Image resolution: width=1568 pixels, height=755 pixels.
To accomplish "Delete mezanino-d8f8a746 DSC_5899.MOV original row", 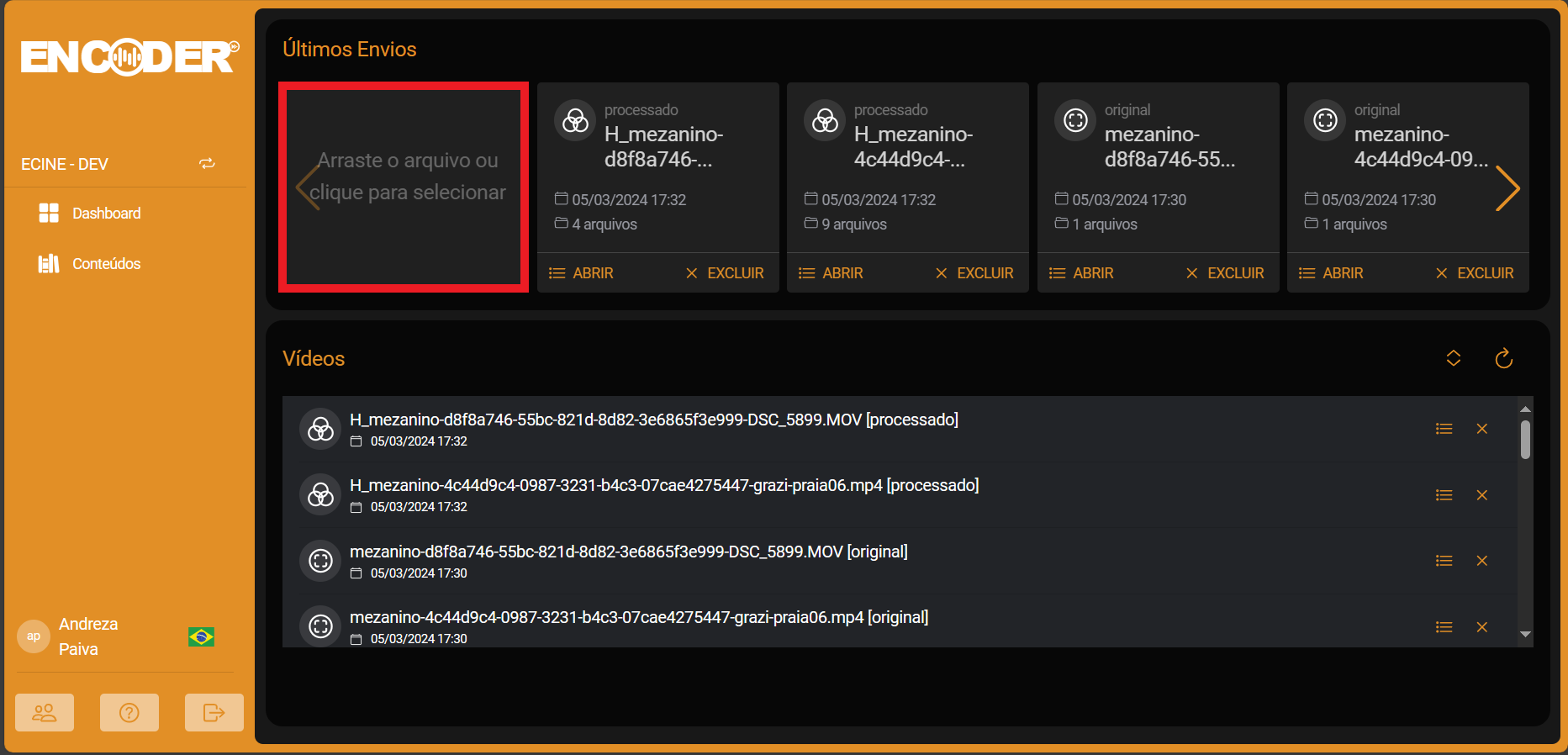I will point(1482,561).
